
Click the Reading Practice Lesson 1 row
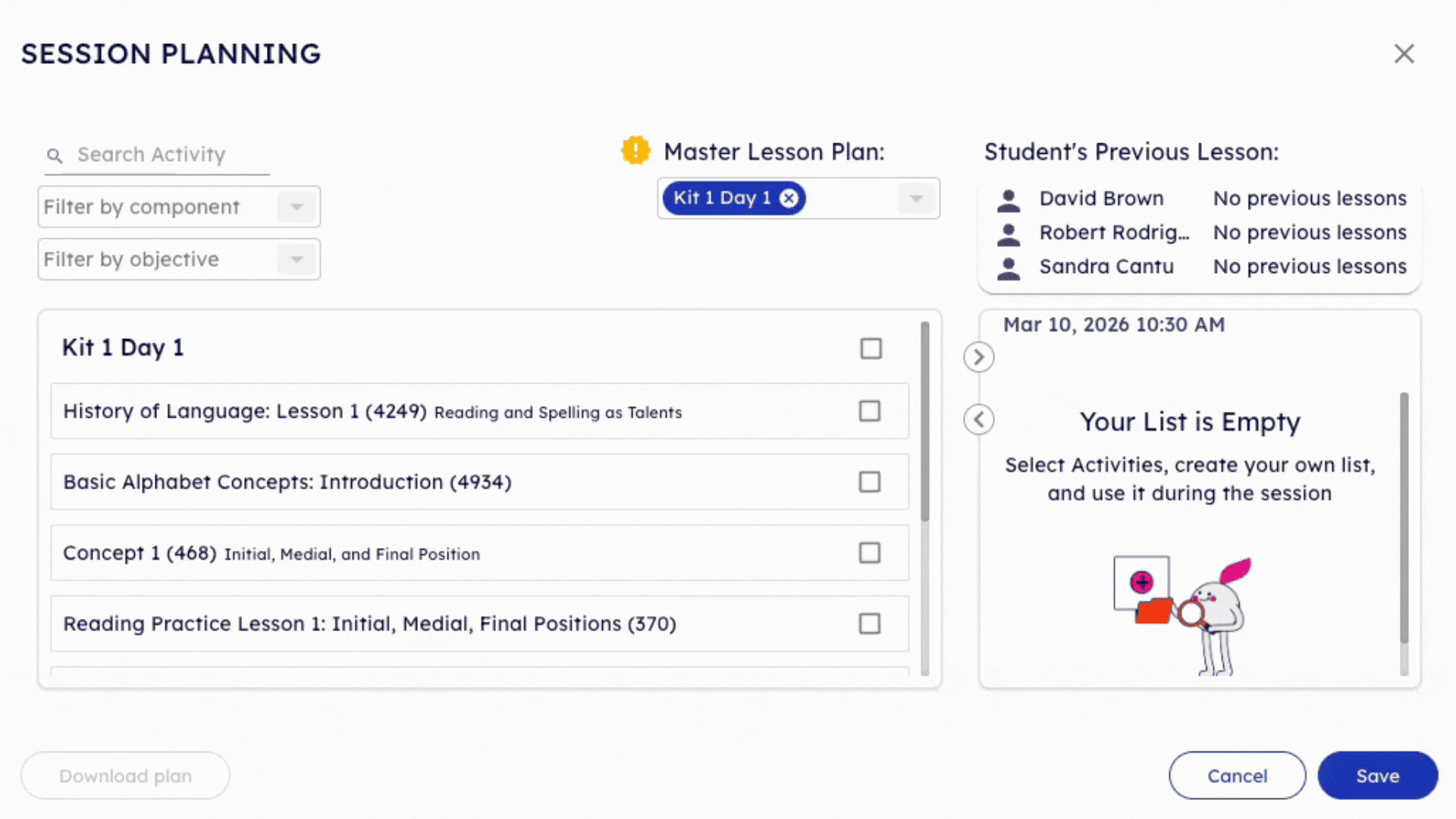click(x=478, y=623)
